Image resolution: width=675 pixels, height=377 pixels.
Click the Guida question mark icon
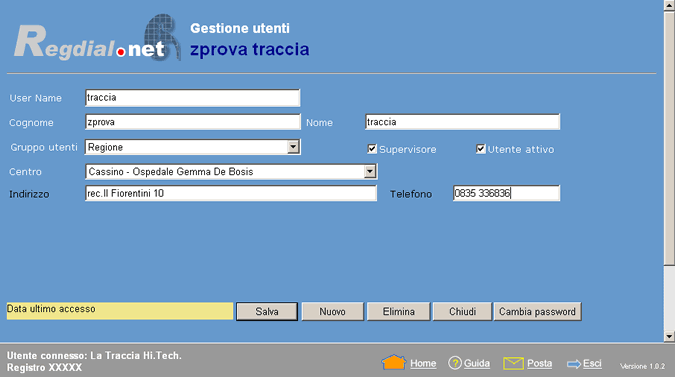[455, 363]
